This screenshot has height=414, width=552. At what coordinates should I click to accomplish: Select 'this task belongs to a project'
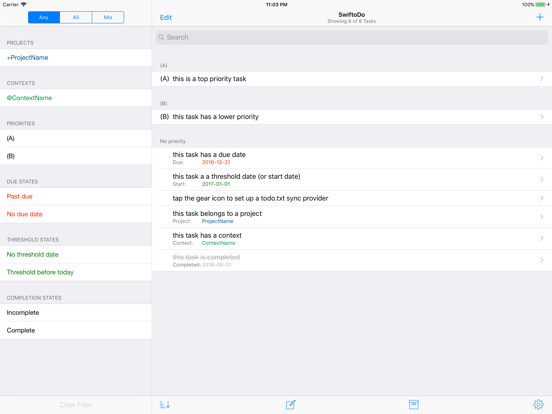[x=217, y=213]
